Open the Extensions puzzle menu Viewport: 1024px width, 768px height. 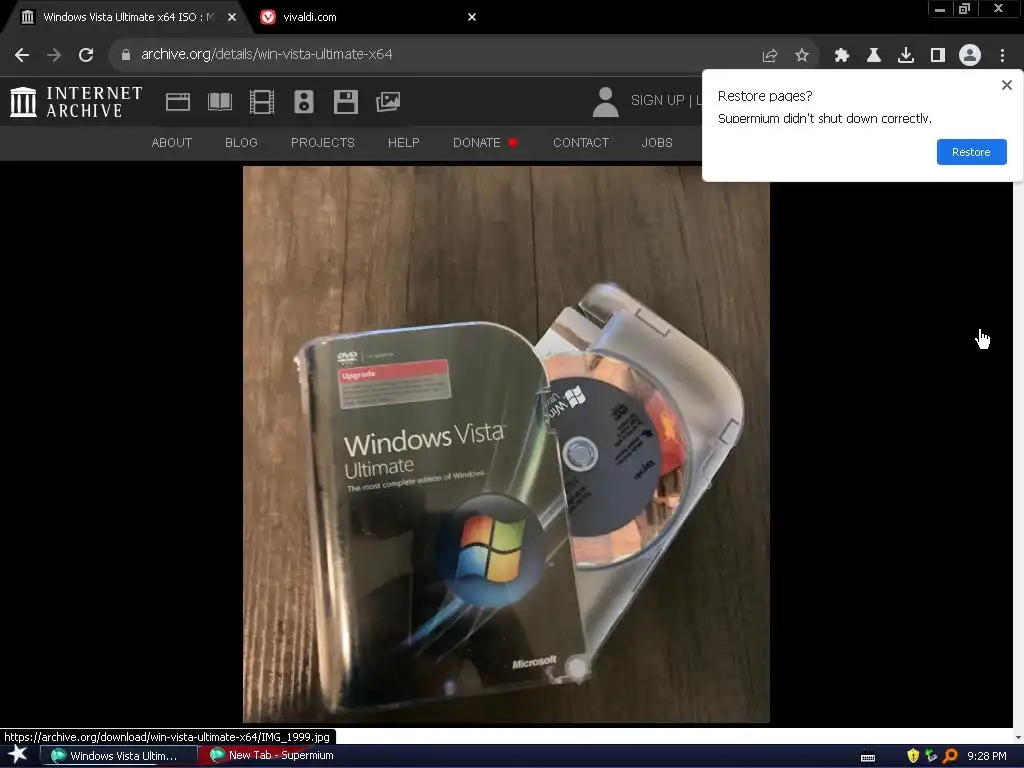click(x=841, y=56)
